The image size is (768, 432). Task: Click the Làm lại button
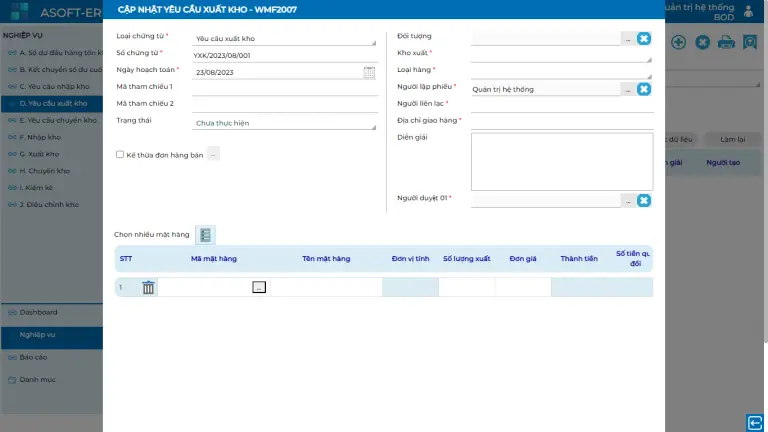click(733, 139)
